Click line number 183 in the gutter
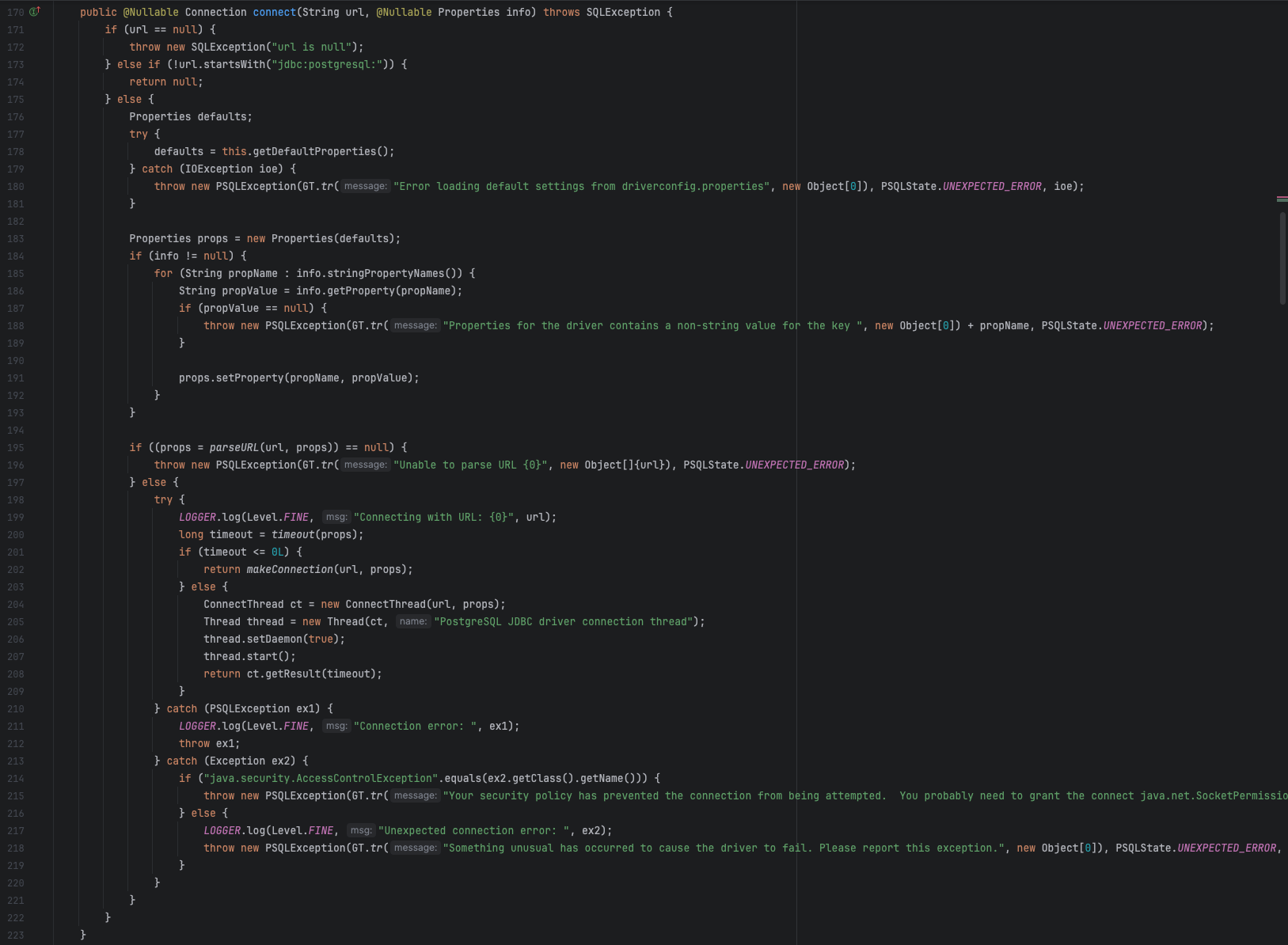The height and width of the screenshot is (945, 1288). pyautogui.click(x=16, y=238)
